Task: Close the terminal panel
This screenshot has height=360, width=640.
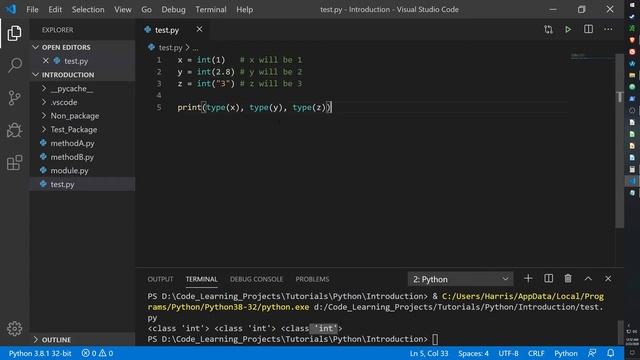Action: coord(608,278)
